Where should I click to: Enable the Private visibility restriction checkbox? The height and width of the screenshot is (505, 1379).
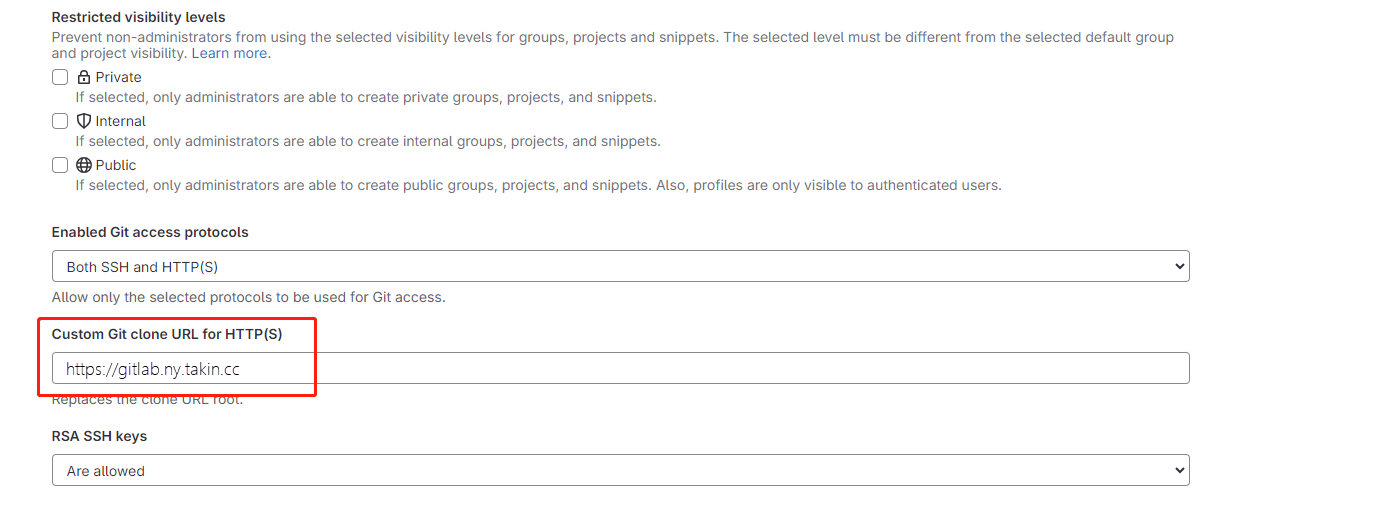coord(60,77)
